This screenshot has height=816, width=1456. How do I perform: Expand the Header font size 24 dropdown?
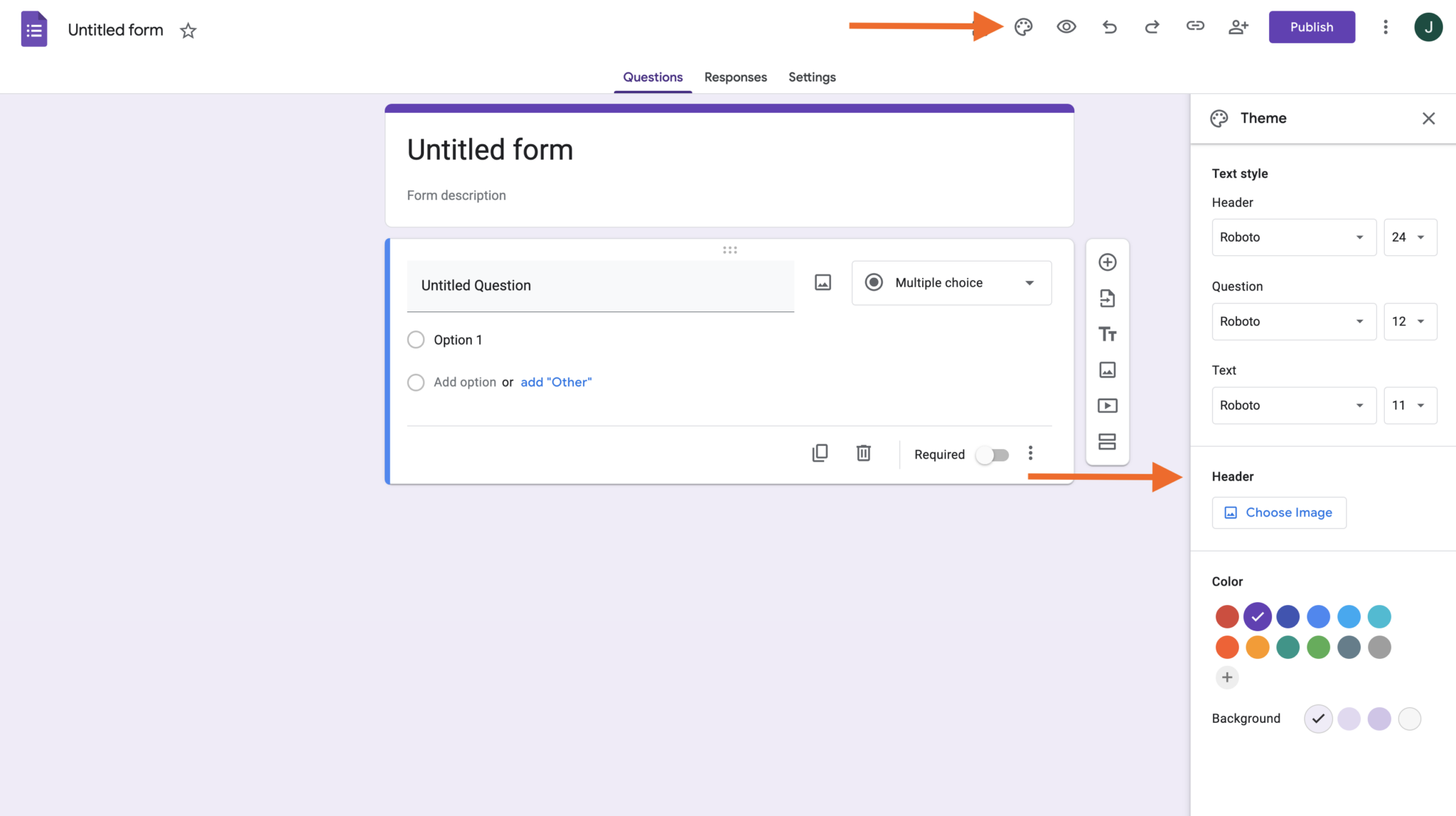pos(1409,237)
